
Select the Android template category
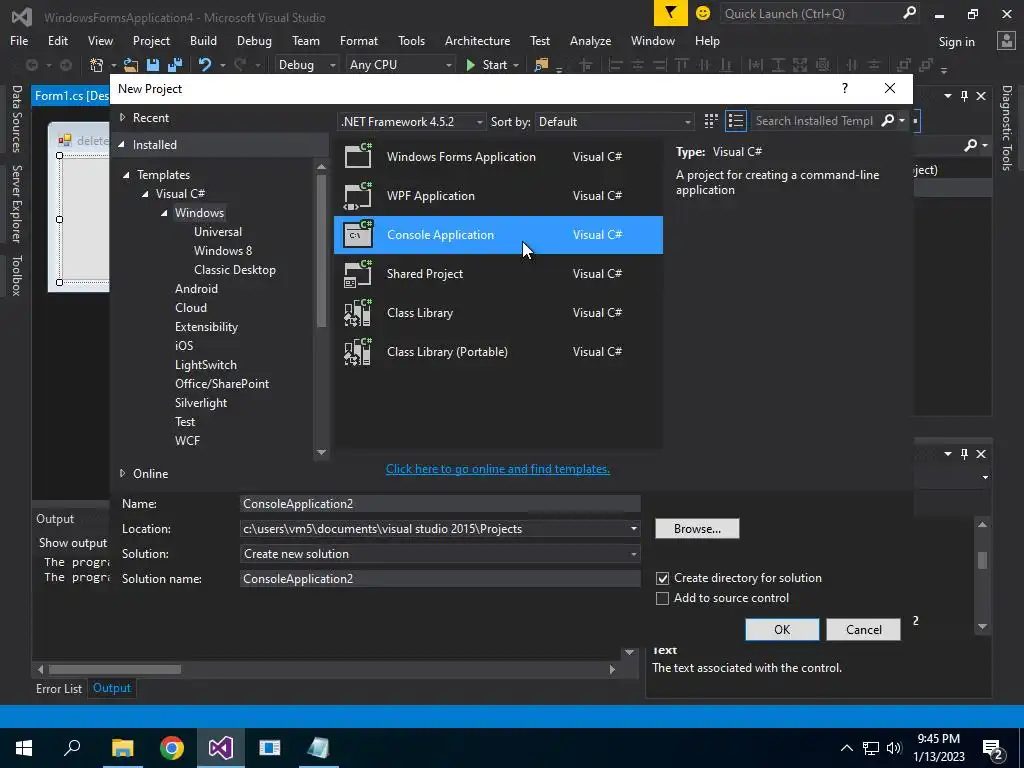point(196,289)
